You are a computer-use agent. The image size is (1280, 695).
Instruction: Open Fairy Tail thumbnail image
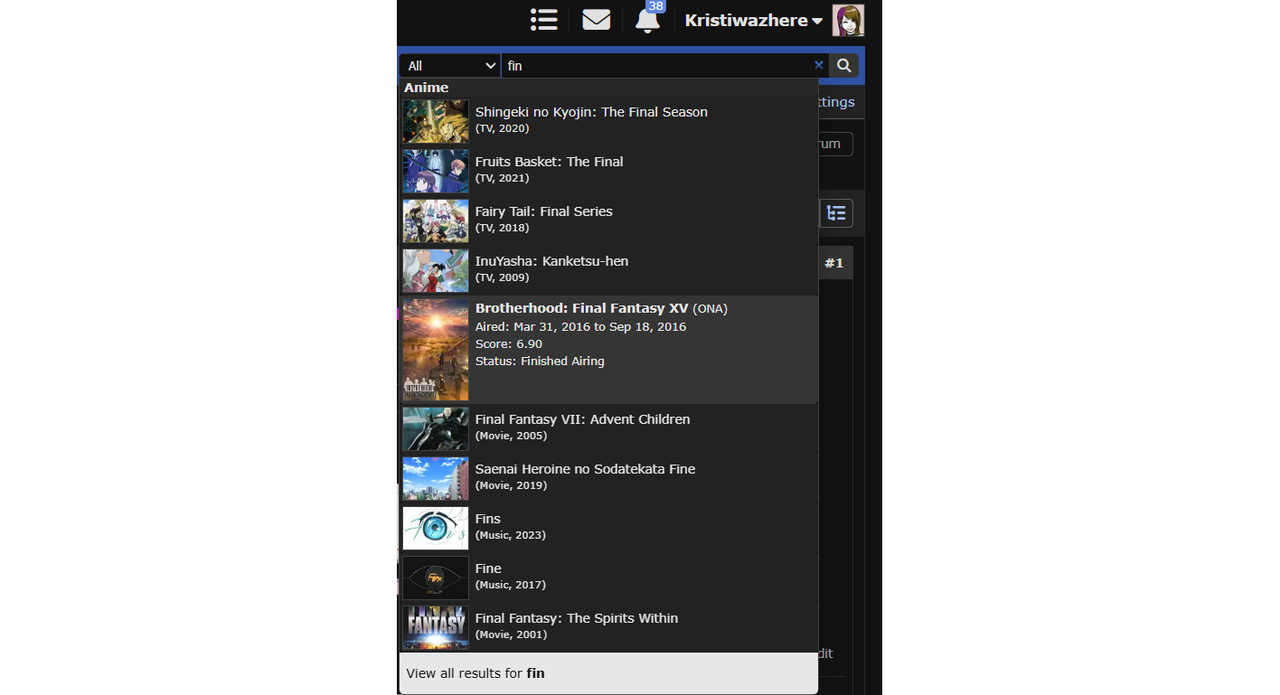coord(435,221)
